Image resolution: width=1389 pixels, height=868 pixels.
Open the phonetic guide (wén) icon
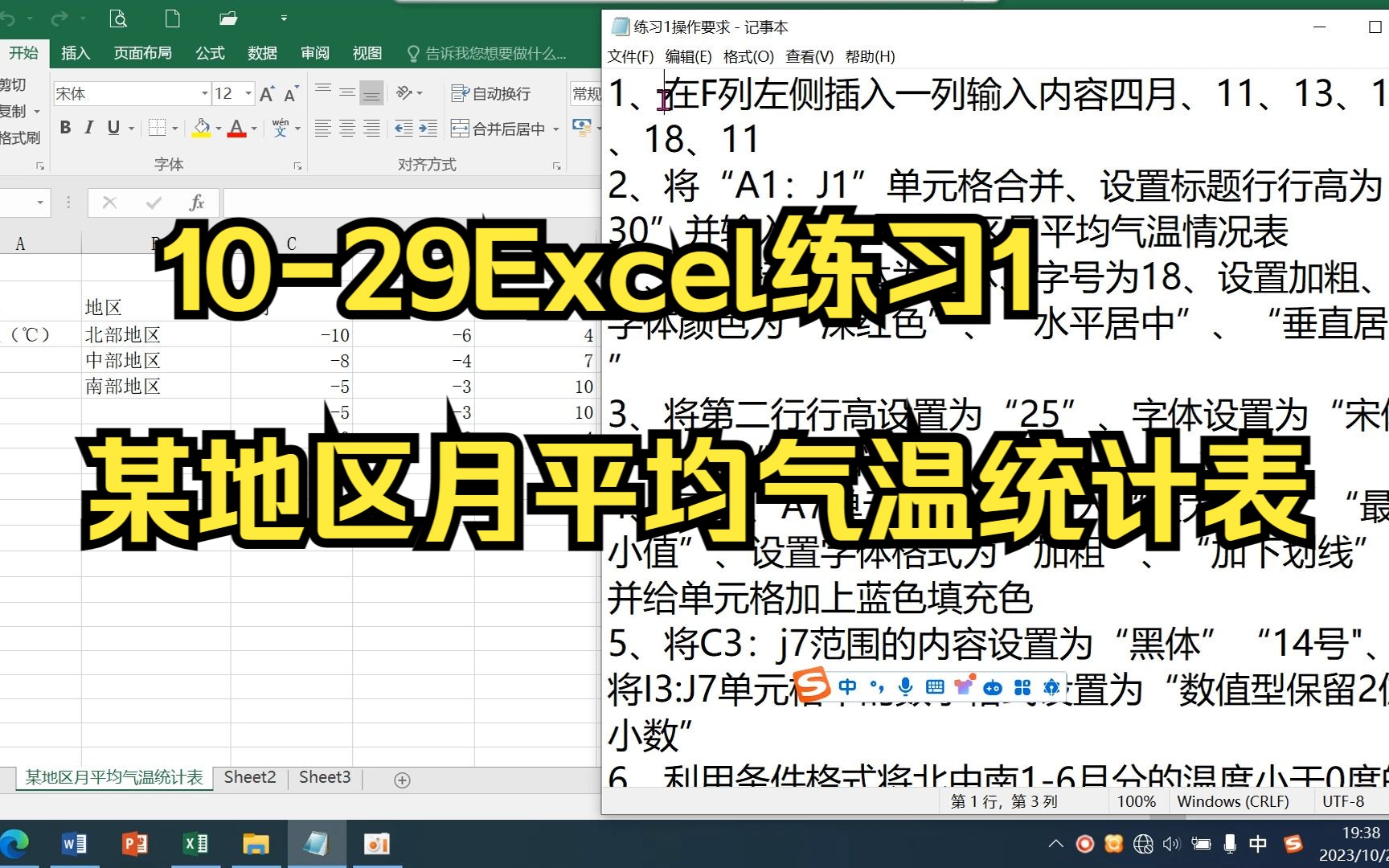280,127
